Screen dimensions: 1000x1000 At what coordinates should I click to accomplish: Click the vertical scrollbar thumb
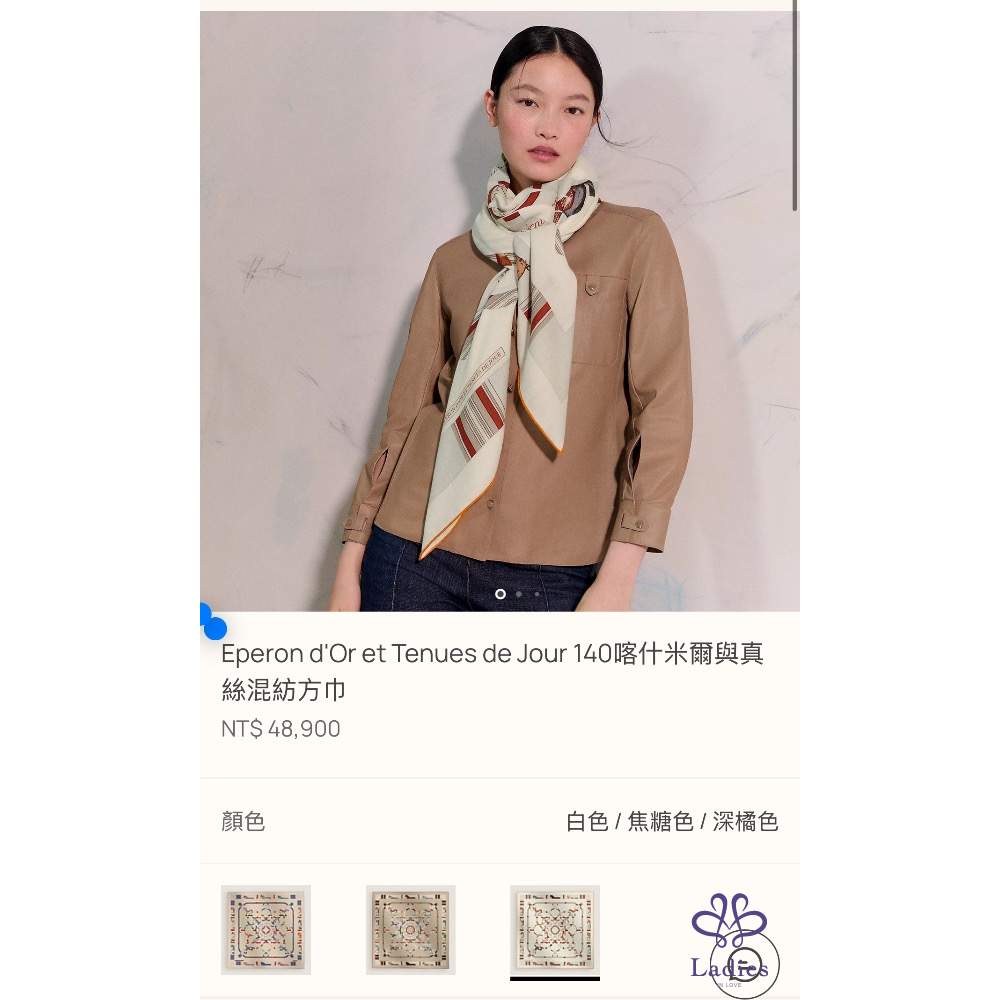(795, 105)
